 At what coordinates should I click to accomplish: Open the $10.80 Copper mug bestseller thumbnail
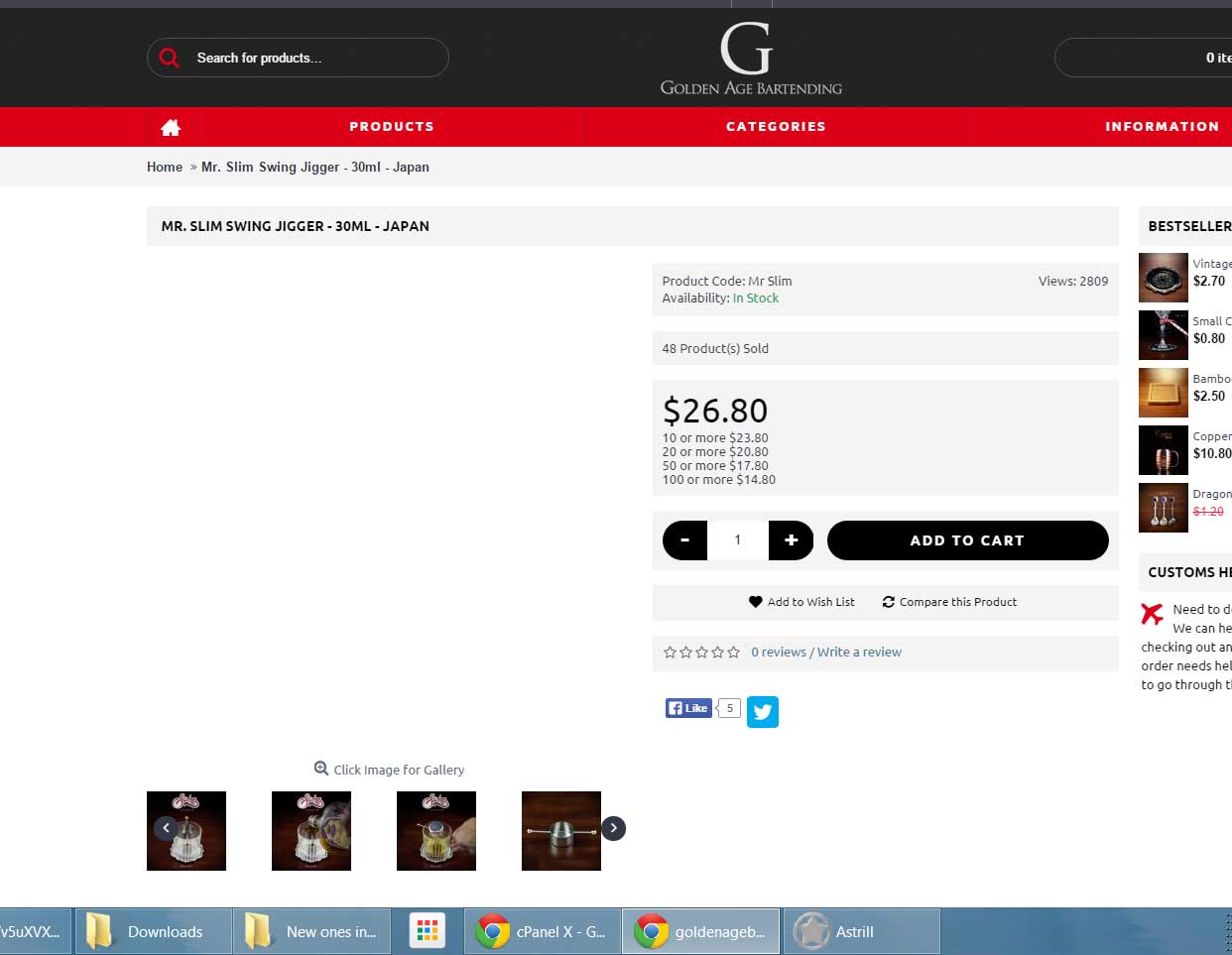1164,450
